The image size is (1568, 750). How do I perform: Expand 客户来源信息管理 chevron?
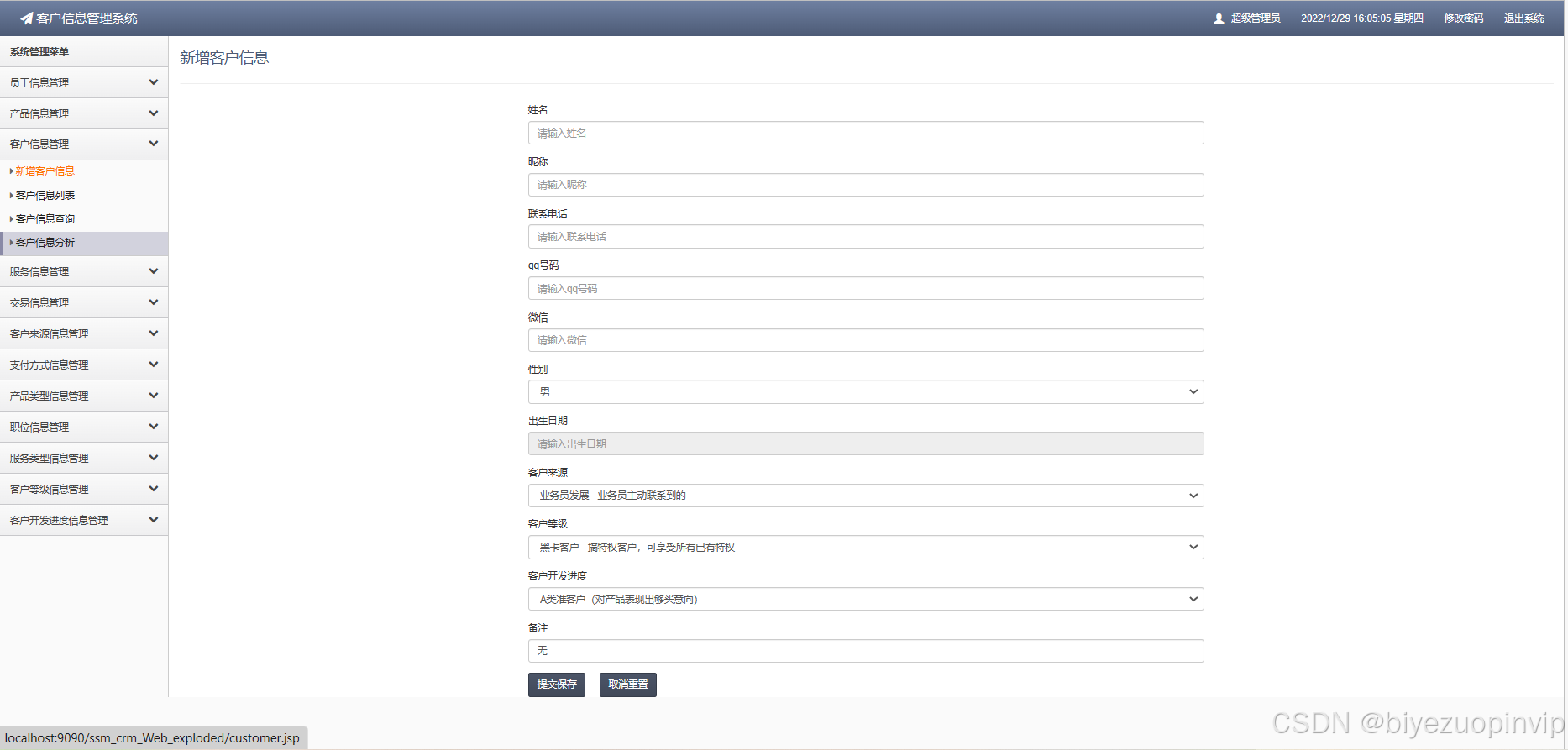(x=154, y=333)
